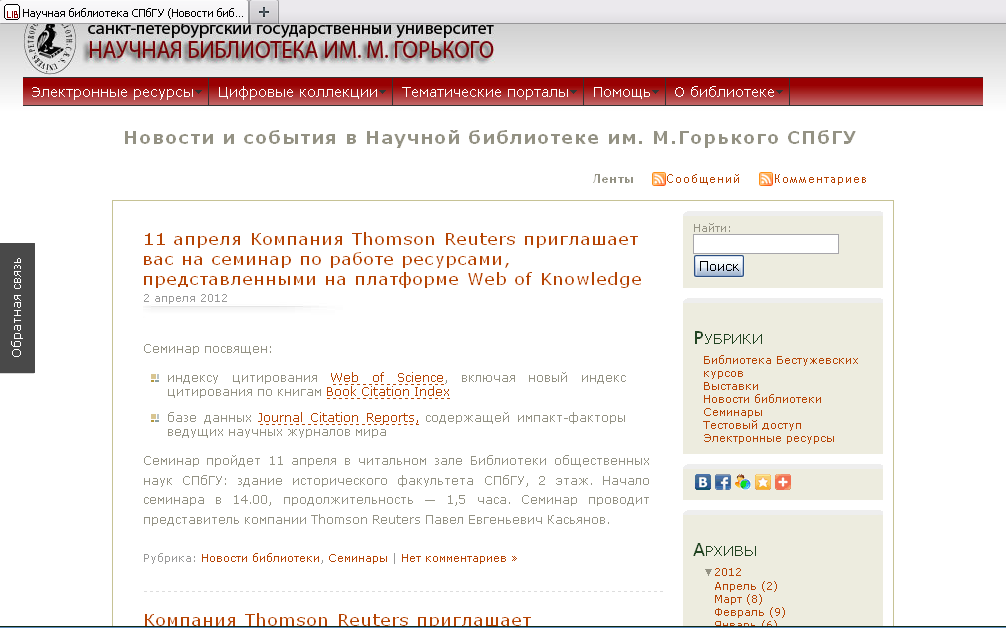Viewport: 1006px width, 628px height.
Task: Add to favorites star icon
Action: [x=762, y=482]
